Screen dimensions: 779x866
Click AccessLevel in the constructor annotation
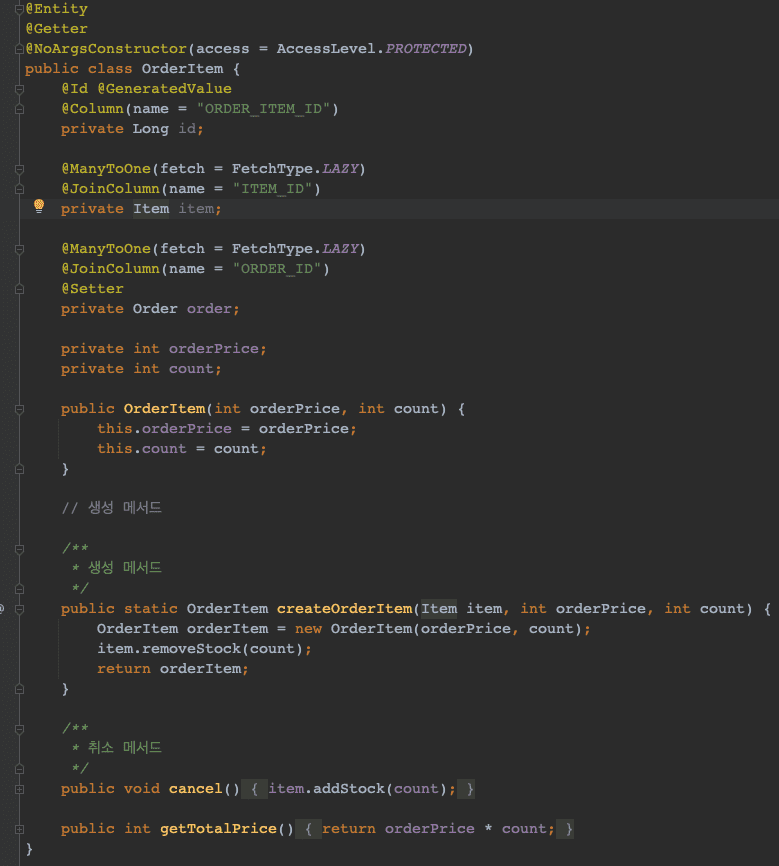pos(326,49)
